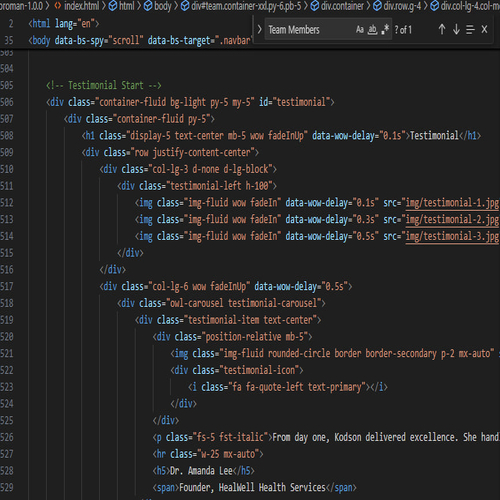The width and height of the screenshot is (500, 500).
Task: Expand the replace toggle chevron
Action: pyautogui.click(x=259, y=29)
